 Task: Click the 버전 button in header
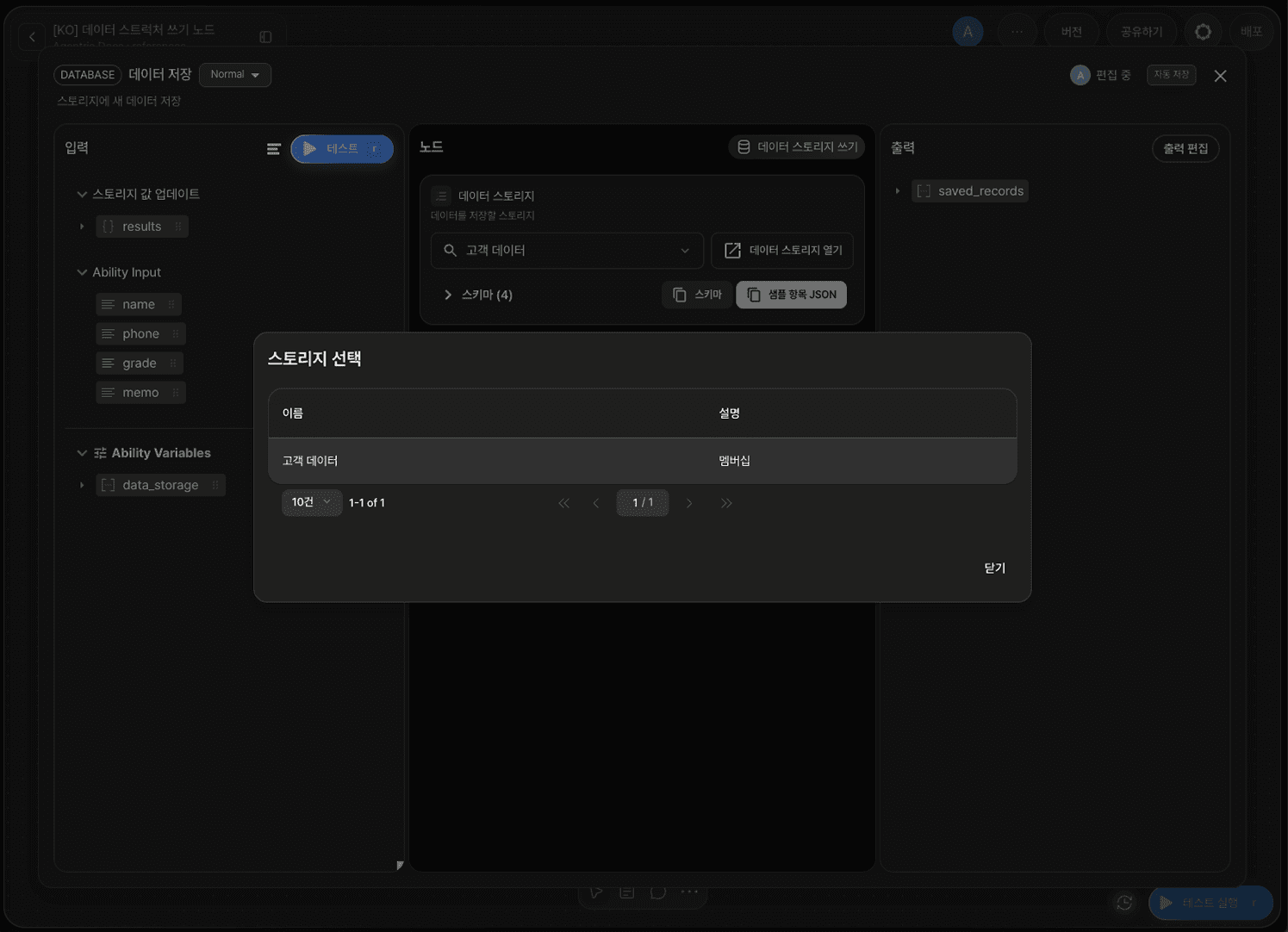pyautogui.click(x=1072, y=32)
